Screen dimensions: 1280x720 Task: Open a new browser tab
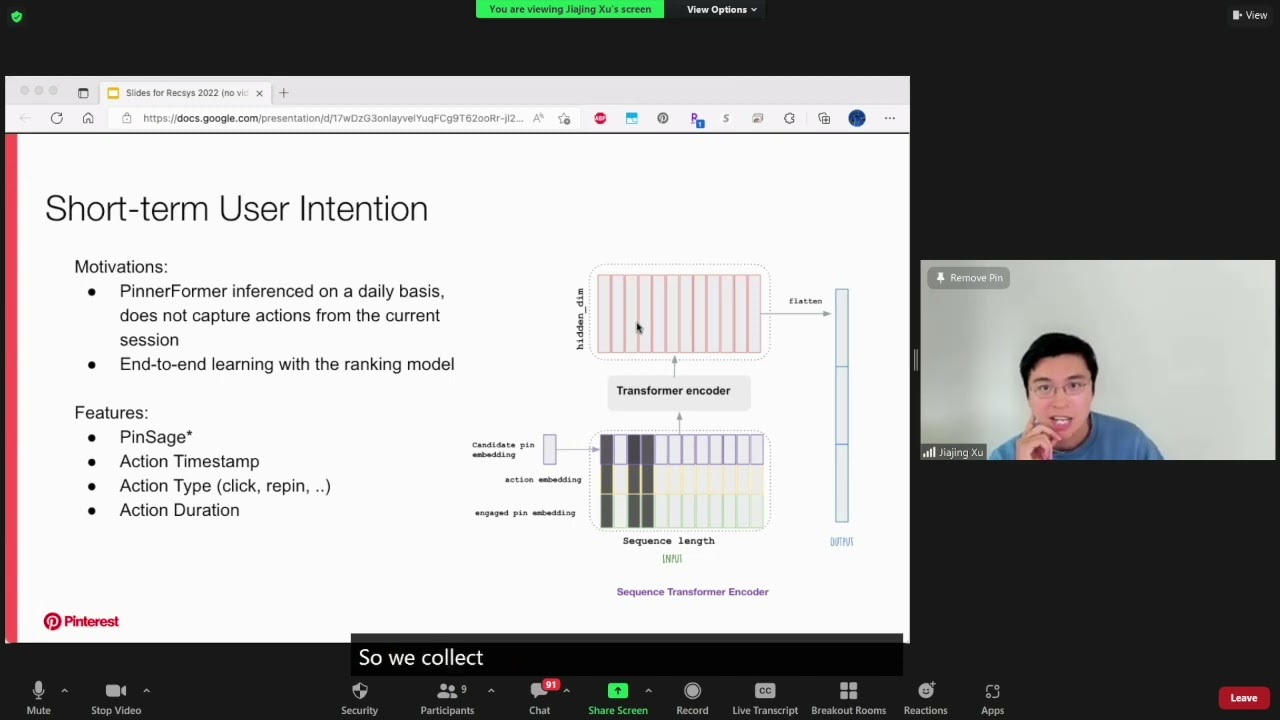(284, 93)
